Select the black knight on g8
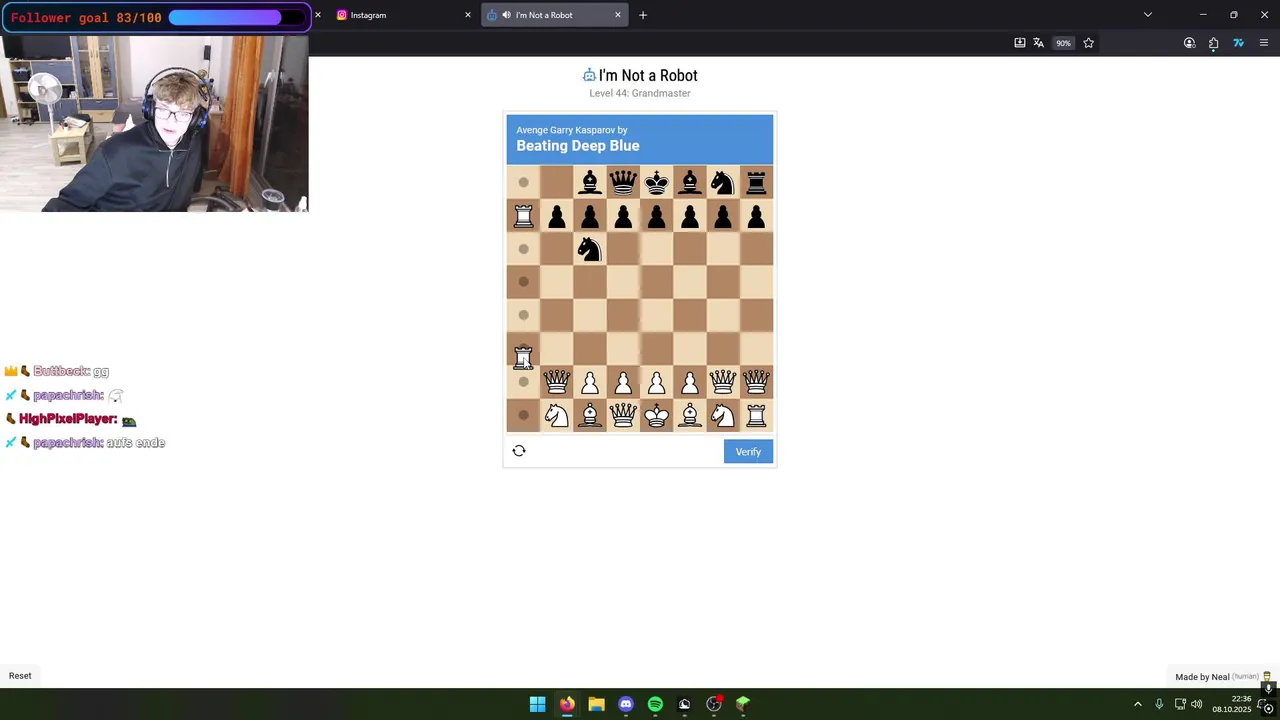The image size is (1280, 720). tap(723, 182)
